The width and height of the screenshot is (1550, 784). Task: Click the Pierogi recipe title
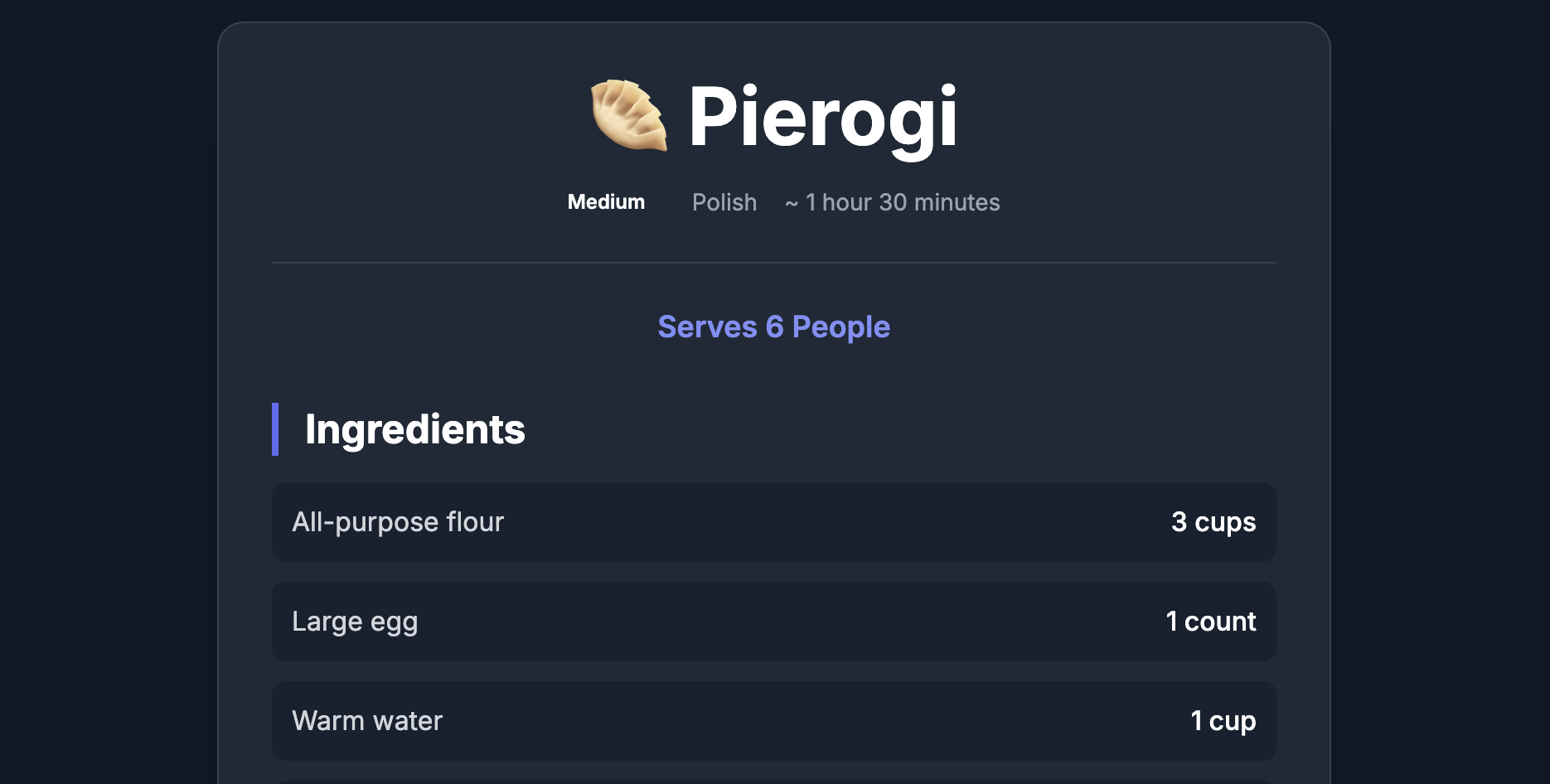[823, 117]
